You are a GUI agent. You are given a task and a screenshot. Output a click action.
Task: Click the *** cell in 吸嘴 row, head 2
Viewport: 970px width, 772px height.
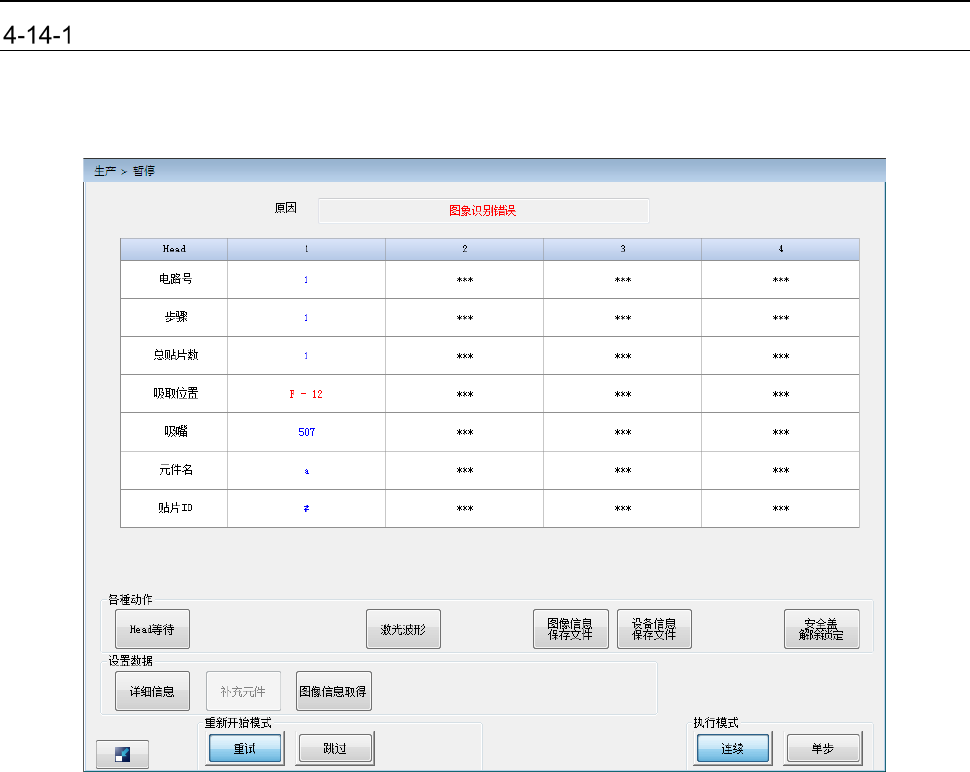point(465,432)
